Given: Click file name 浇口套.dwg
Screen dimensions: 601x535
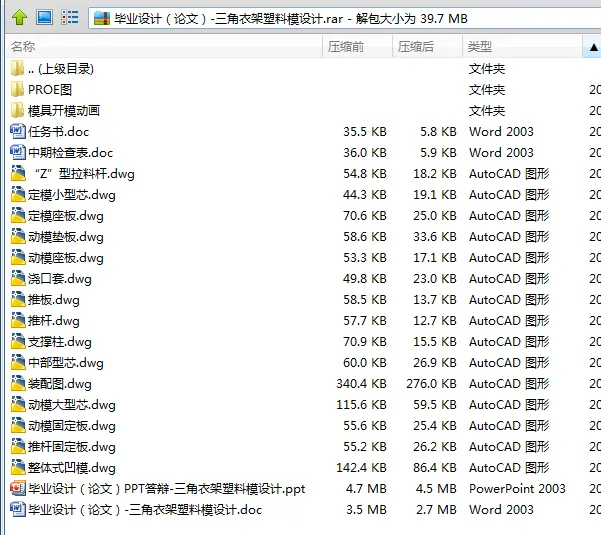Looking at the screenshot, I should tap(60, 279).
